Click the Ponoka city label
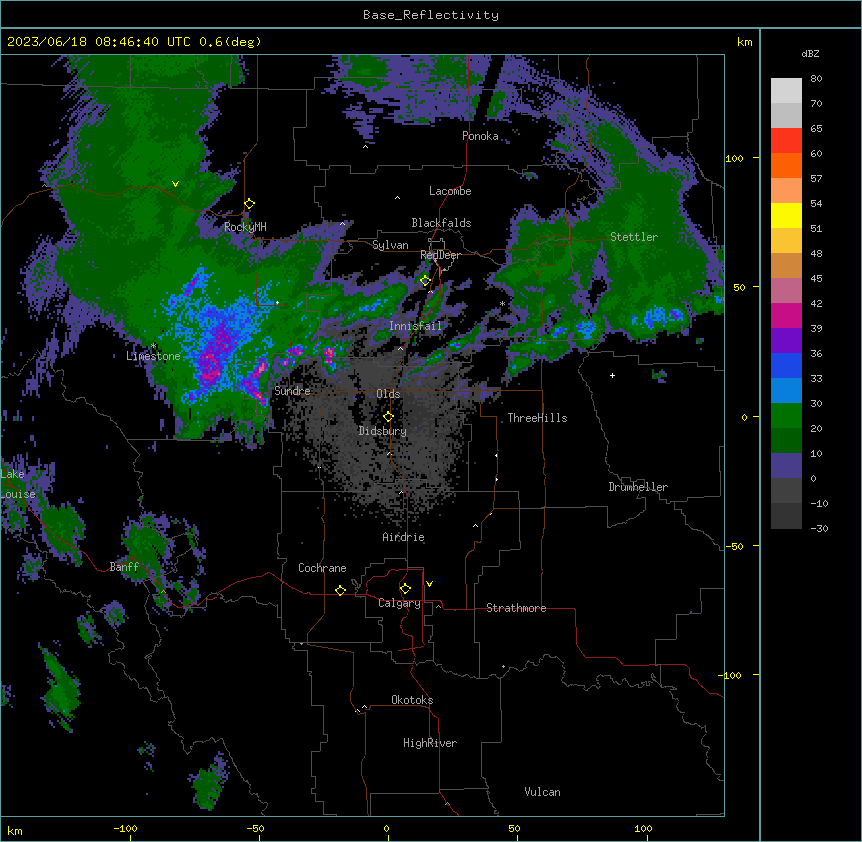This screenshot has height=842, width=862. pyautogui.click(x=480, y=136)
